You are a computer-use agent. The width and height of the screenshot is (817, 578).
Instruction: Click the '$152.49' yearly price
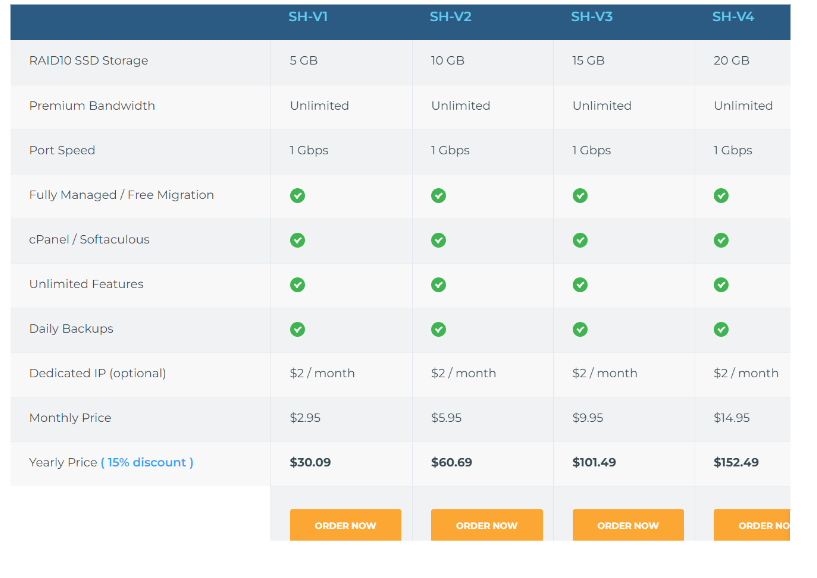(736, 462)
